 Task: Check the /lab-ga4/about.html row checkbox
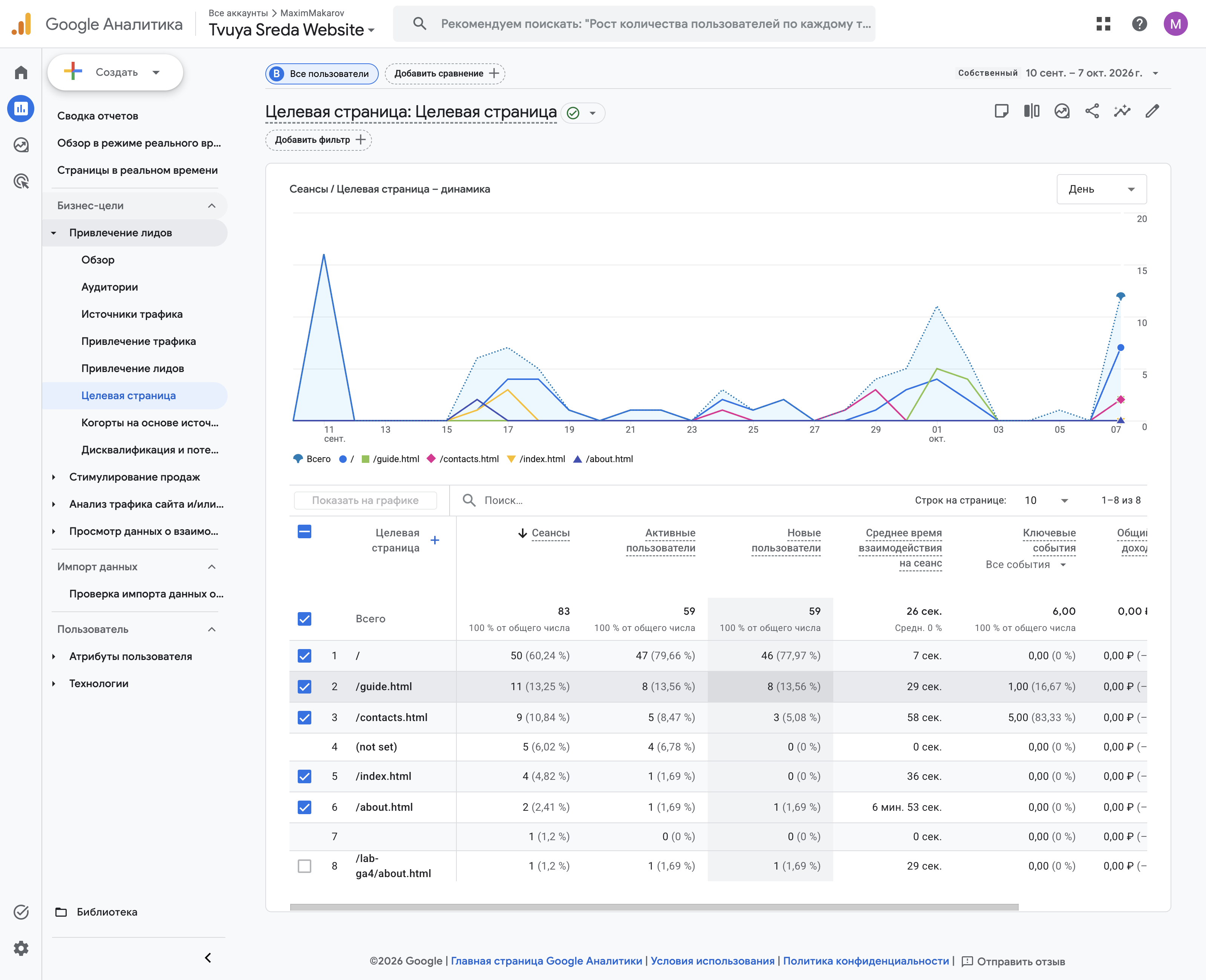(x=304, y=866)
